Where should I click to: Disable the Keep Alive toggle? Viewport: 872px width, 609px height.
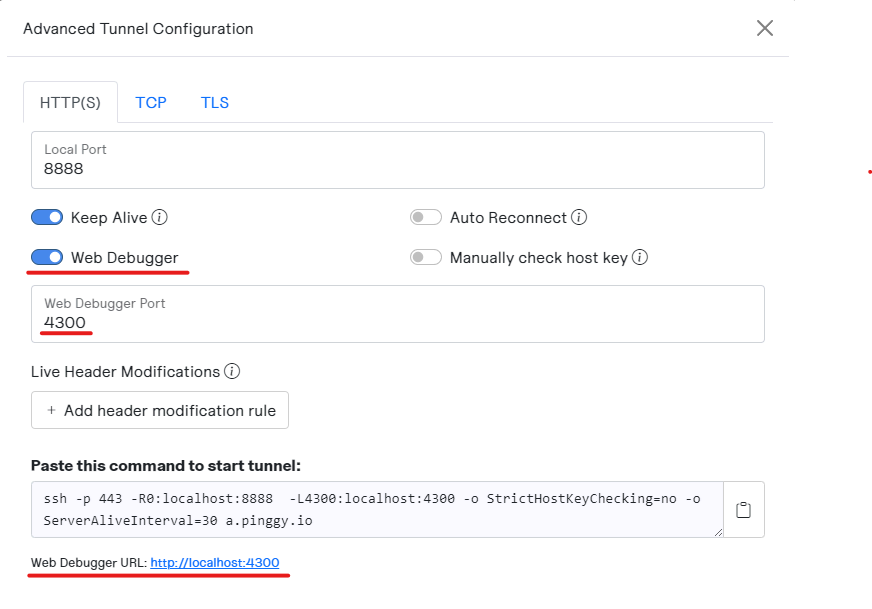47,217
